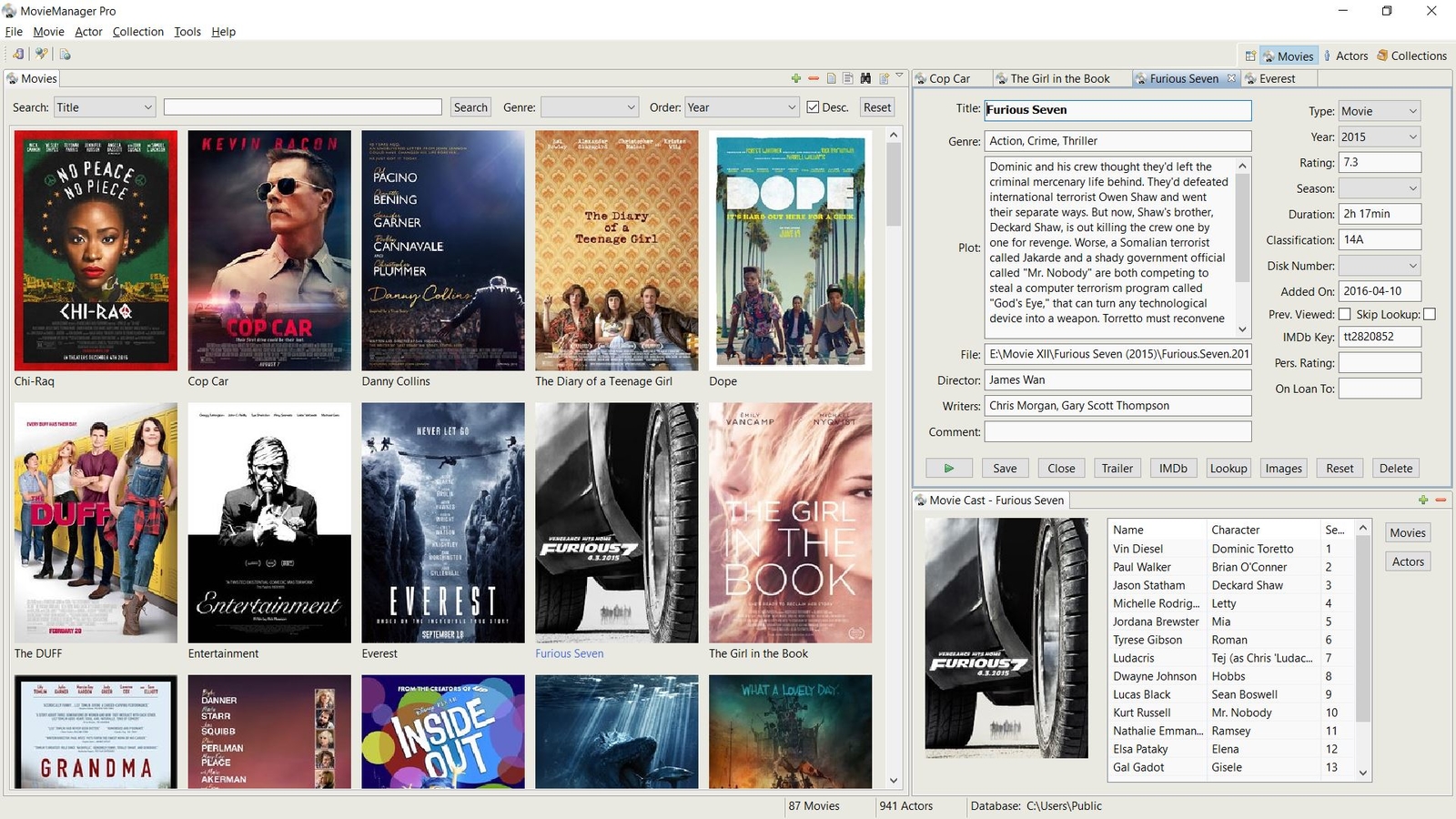Click the search text input field

point(302,107)
